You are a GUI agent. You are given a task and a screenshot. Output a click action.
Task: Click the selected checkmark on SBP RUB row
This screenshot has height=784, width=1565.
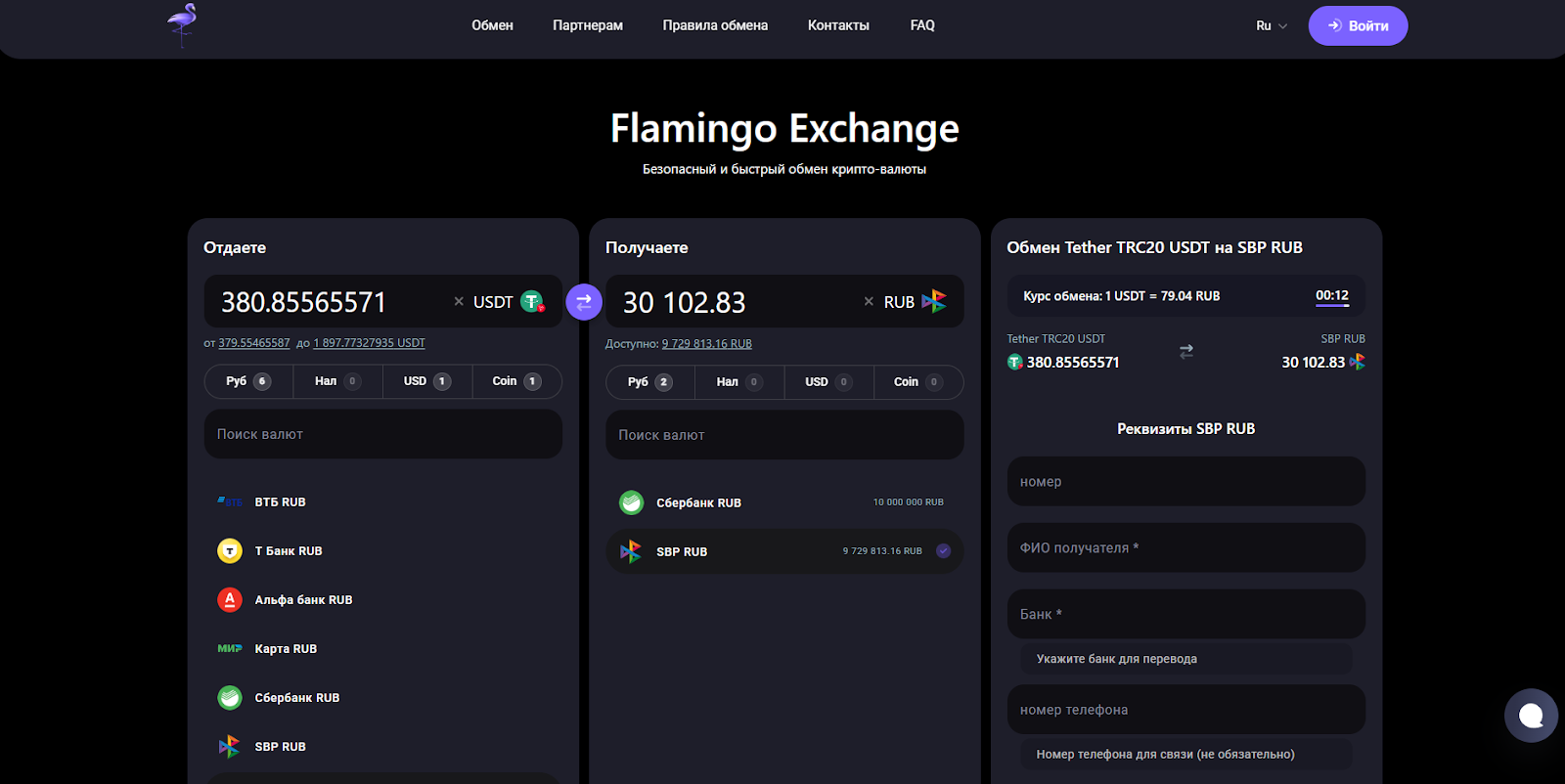coord(944,550)
